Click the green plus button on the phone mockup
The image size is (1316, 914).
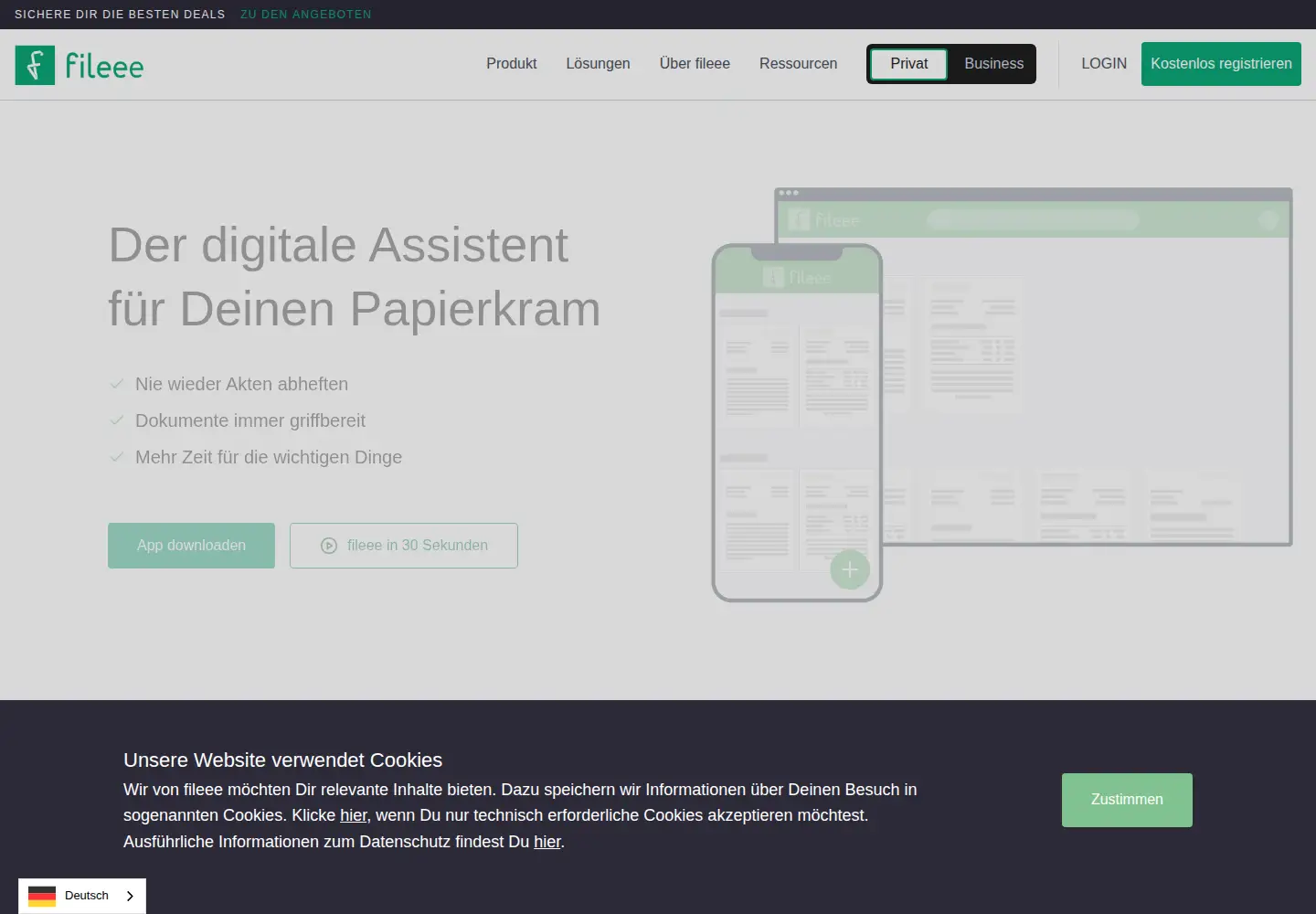pyautogui.click(x=849, y=569)
